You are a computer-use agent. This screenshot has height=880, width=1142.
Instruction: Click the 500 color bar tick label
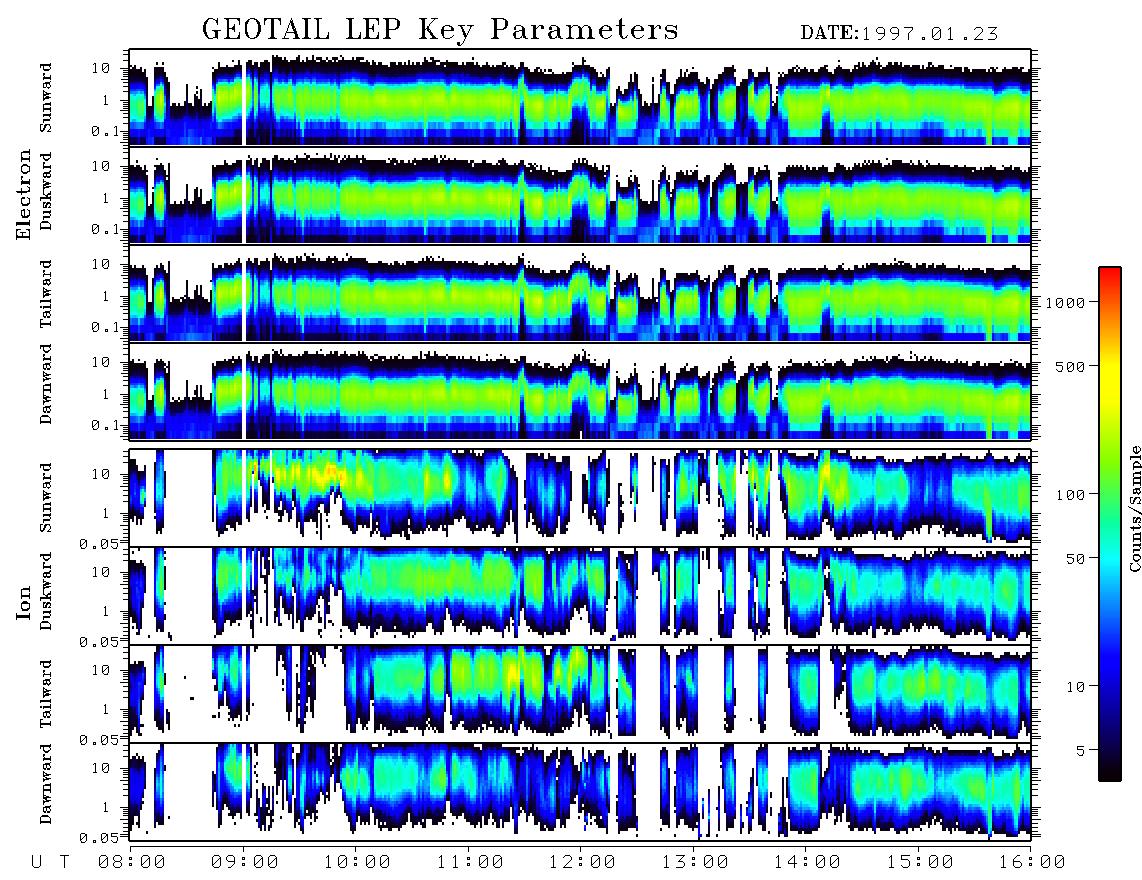[1070, 366]
